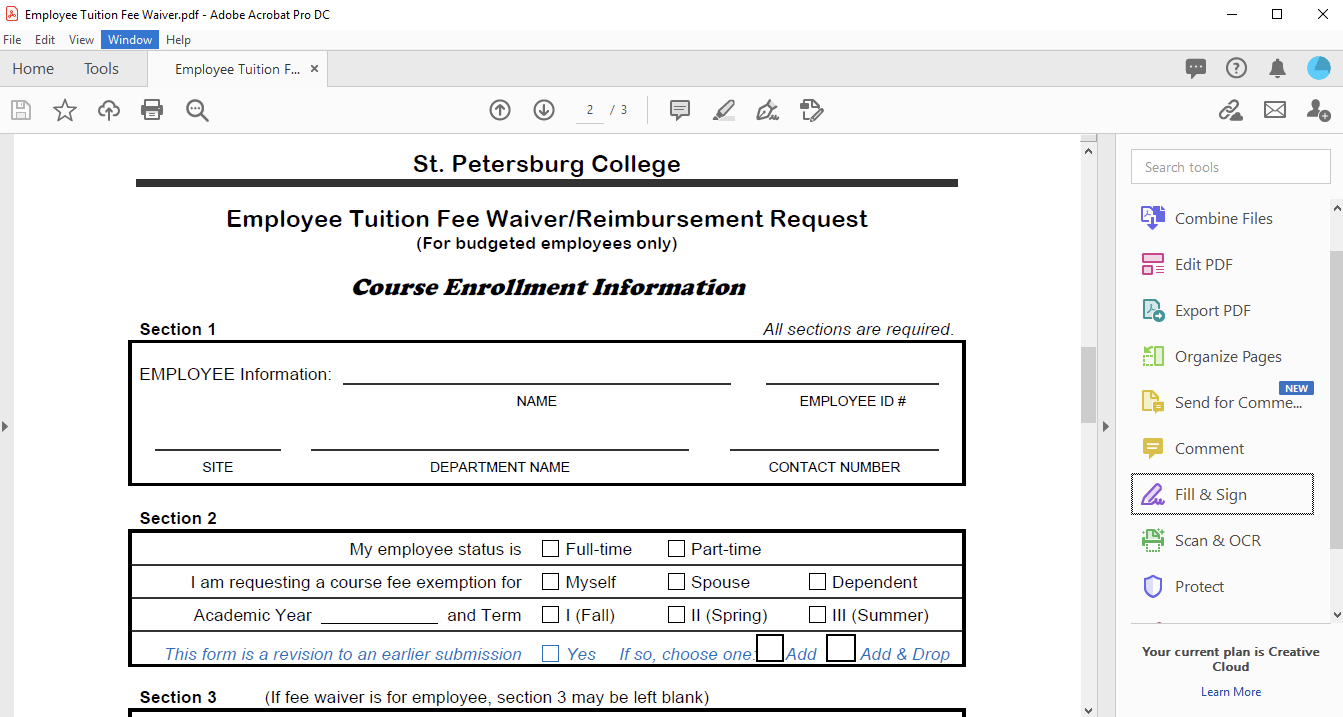1343x717 pixels.
Task: Select the Employee Tuition Fee Waiver document tab
Action: click(x=237, y=69)
